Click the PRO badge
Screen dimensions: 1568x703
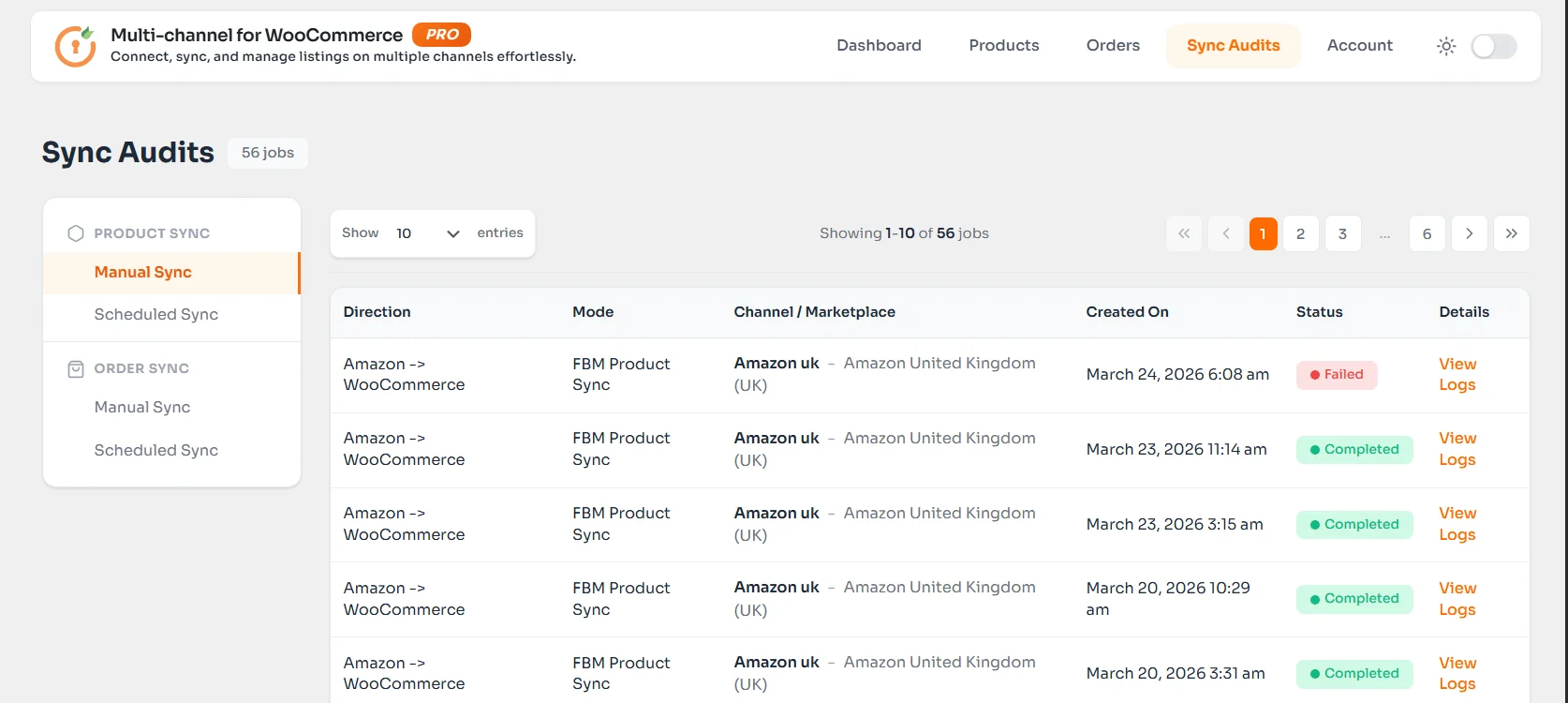pos(441,35)
